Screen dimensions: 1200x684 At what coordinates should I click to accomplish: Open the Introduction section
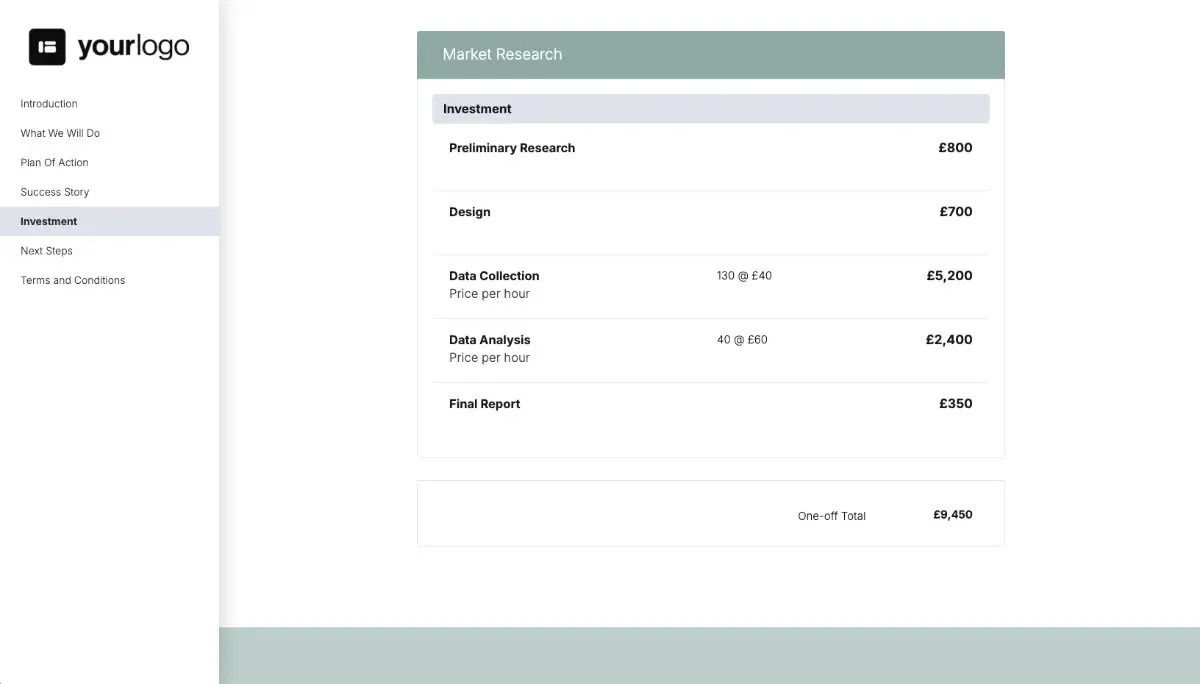click(48, 103)
